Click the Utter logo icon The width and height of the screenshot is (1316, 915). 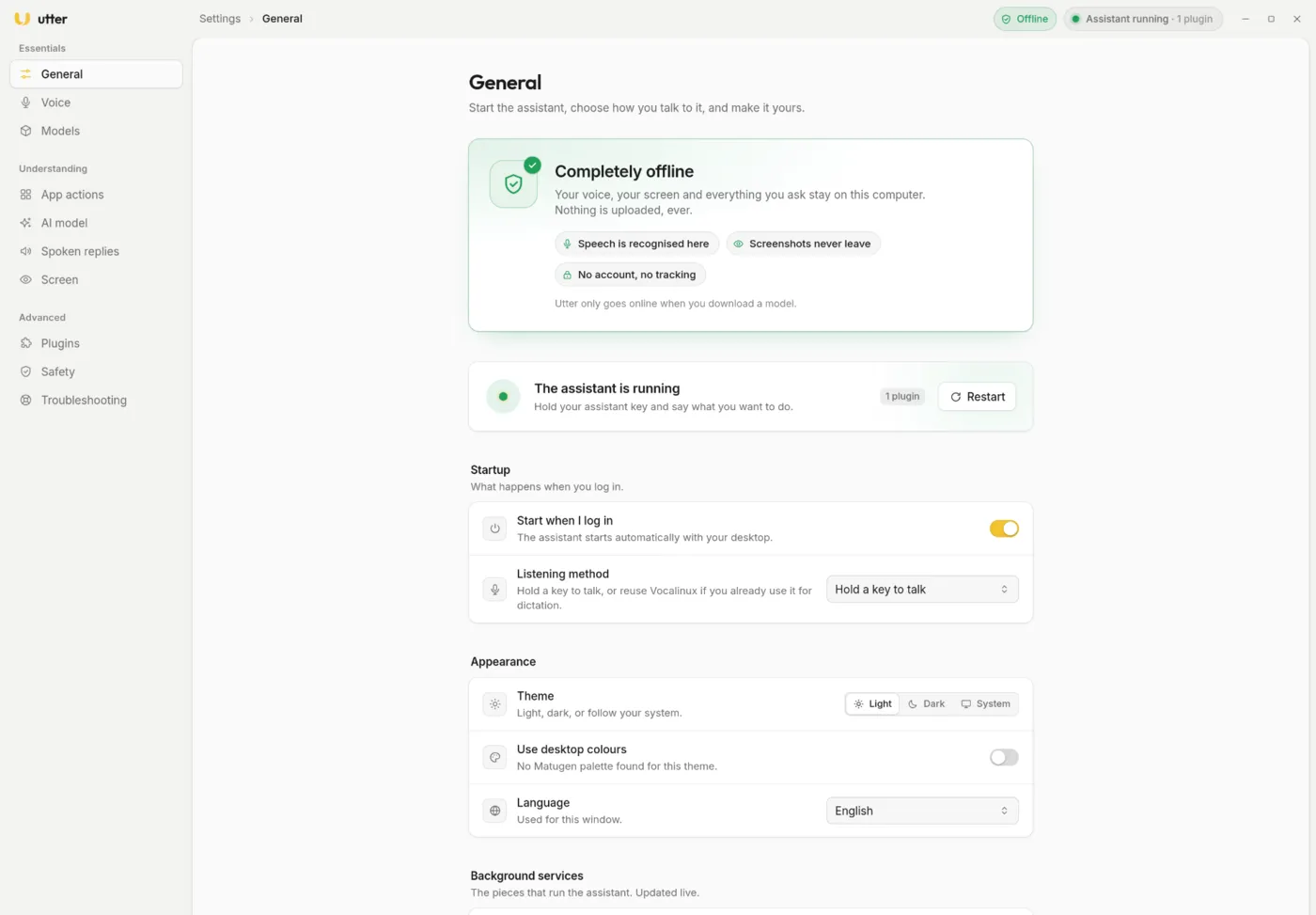[23, 19]
